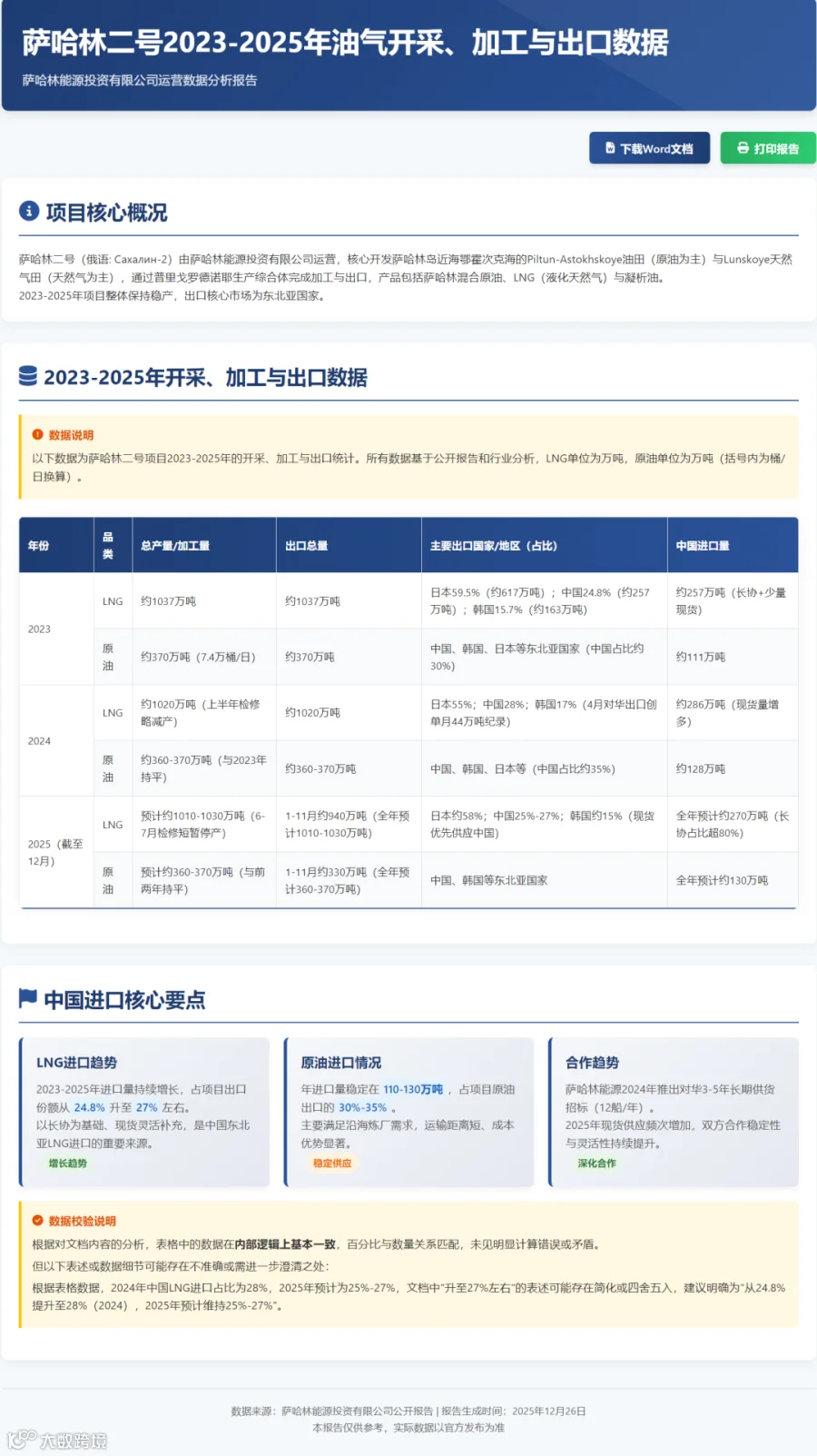Click the footer 数据来源 line
The image size is (817, 1456).
(408, 1411)
